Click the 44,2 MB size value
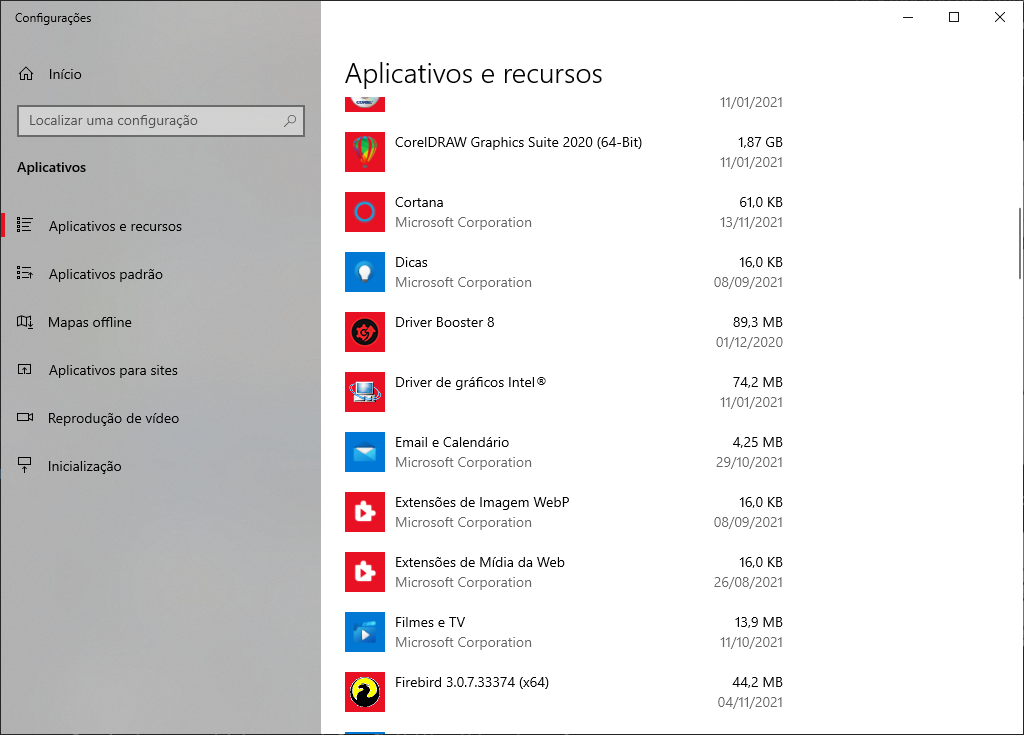Viewport: 1024px width, 735px height. pos(758,682)
